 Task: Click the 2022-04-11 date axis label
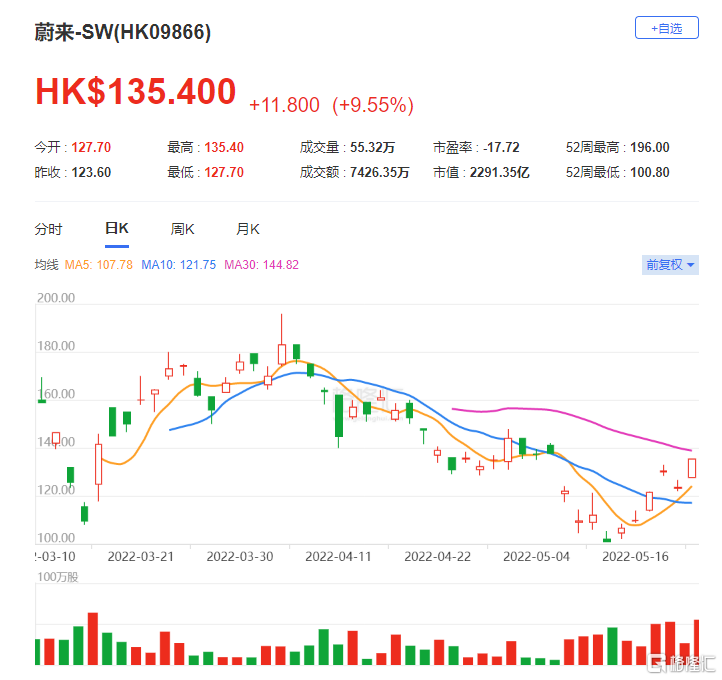click(337, 555)
